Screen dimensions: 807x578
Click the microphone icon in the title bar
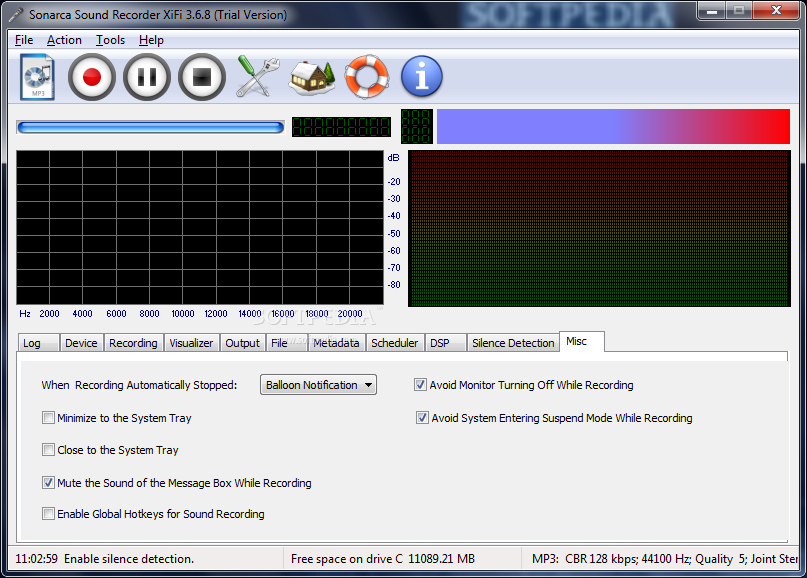tap(16, 14)
